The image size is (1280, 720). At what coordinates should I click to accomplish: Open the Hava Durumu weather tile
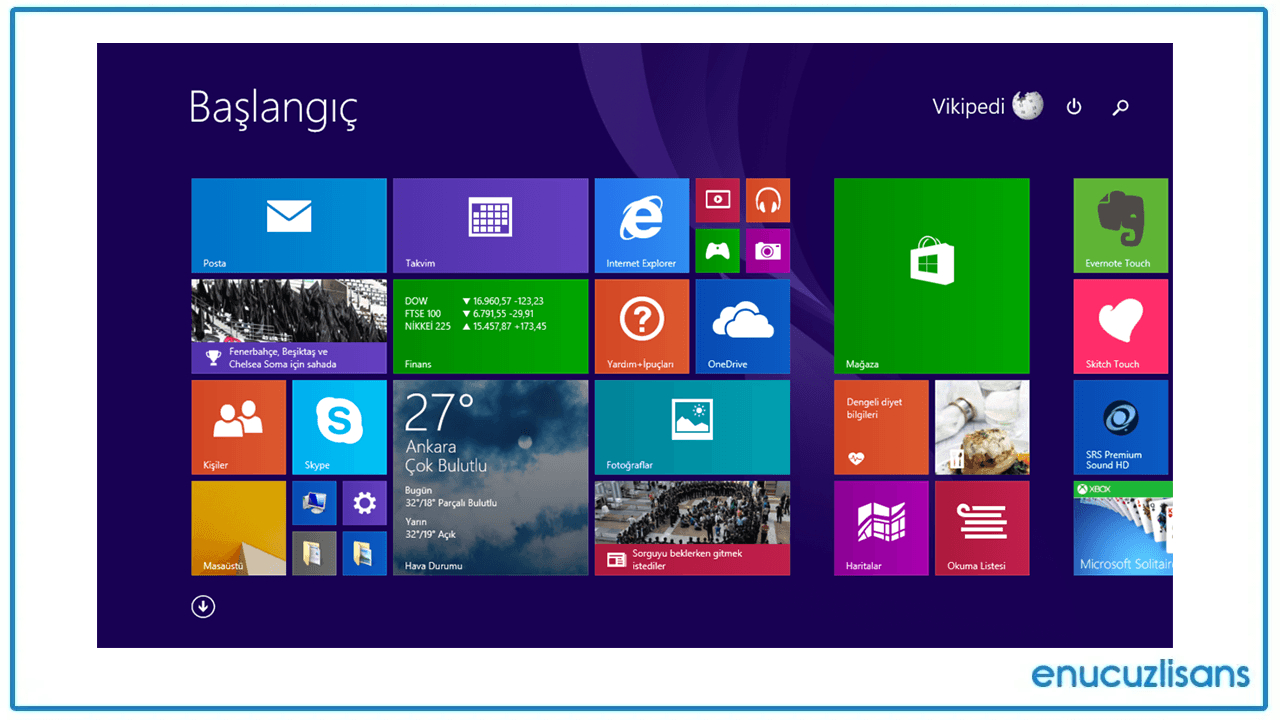[490, 478]
